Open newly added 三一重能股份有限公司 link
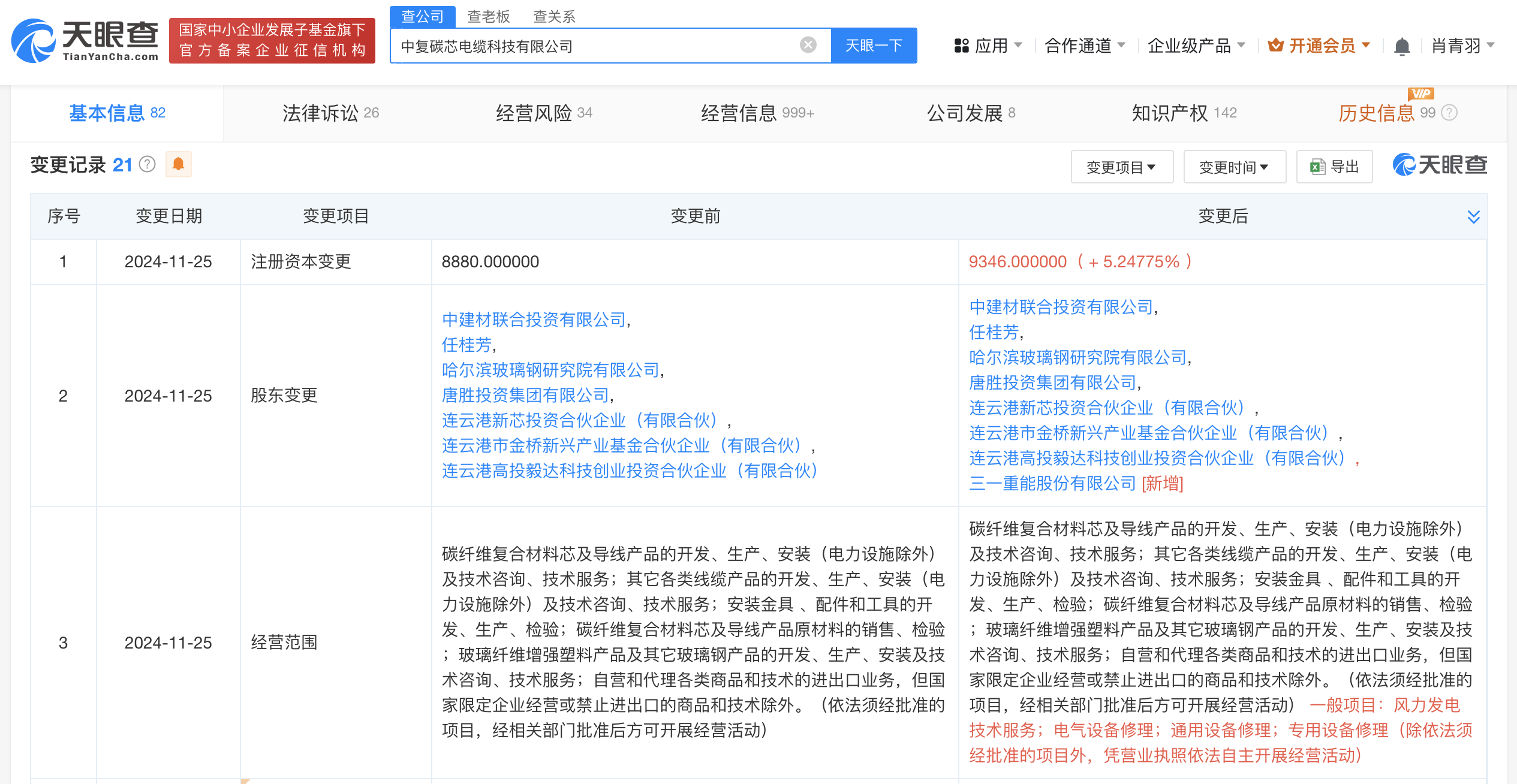The image size is (1517, 784). point(1053,483)
